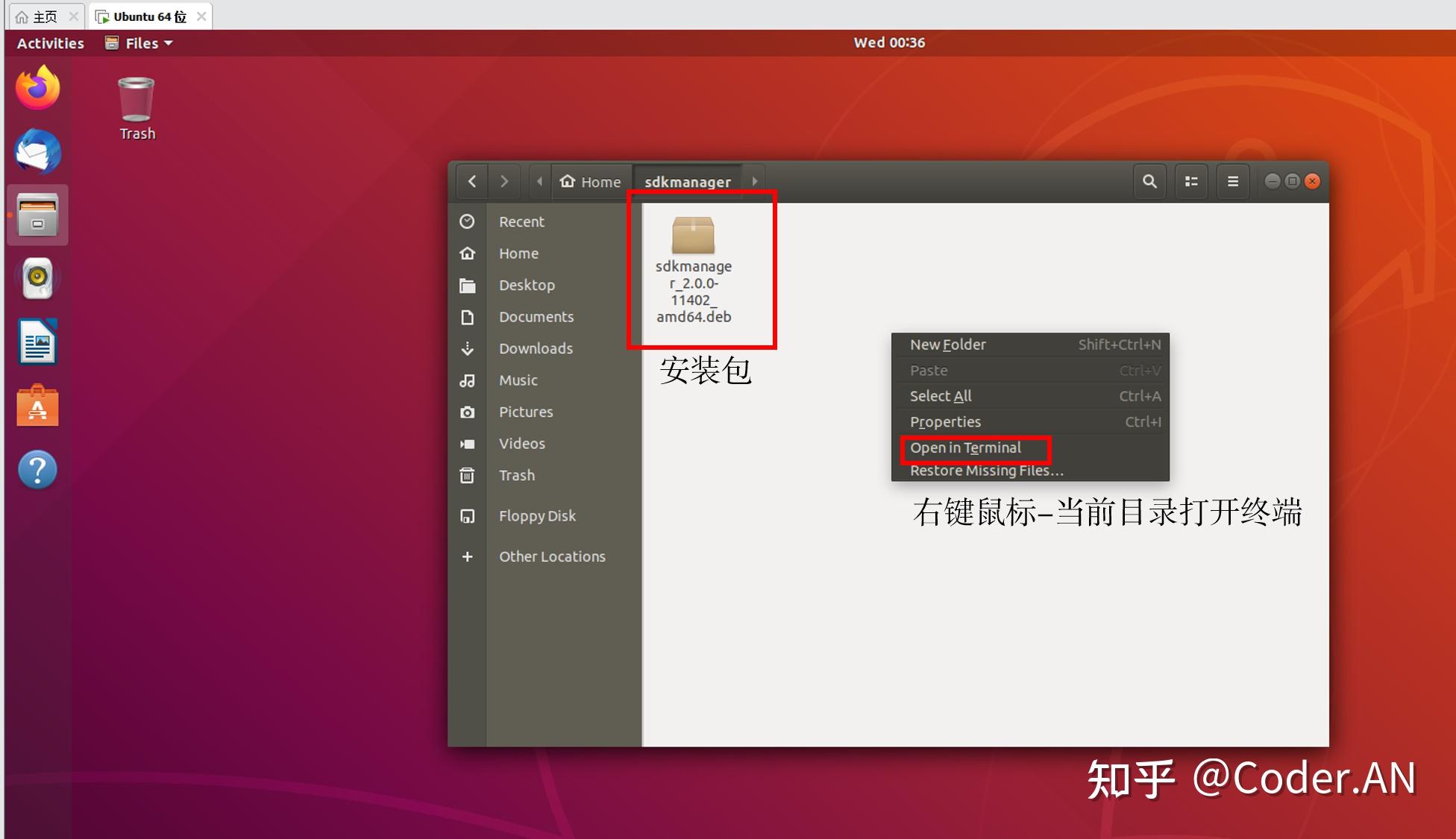This screenshot has width=1456, height=839.
Task: Open the hamburger menu in Files
Action: pos(1233,181)
